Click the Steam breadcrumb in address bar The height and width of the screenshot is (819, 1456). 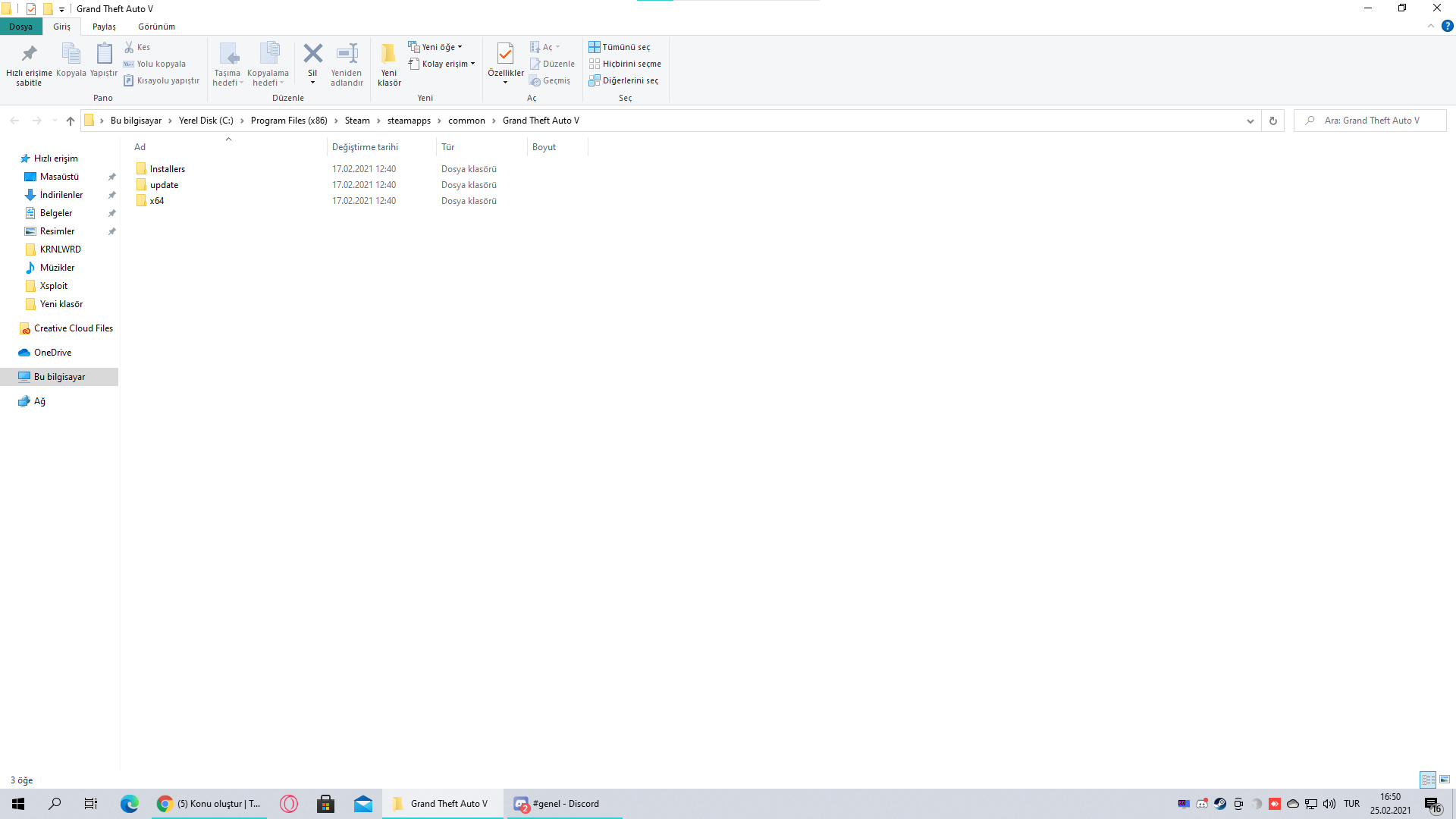click(357, 121)
